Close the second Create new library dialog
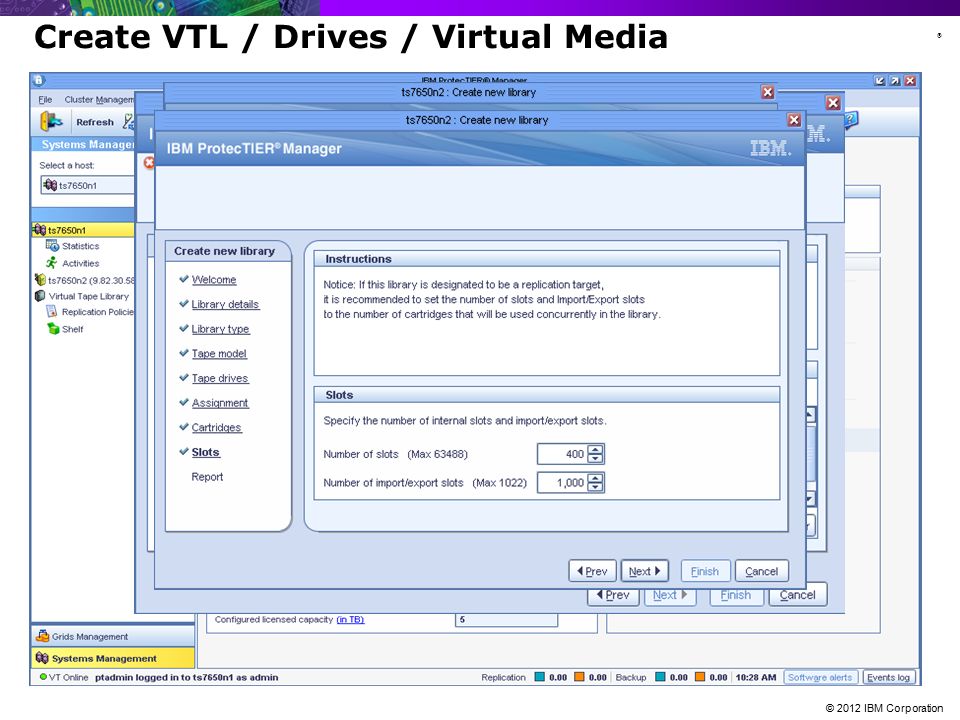The image size is (960, 720). tap(768, 92)
